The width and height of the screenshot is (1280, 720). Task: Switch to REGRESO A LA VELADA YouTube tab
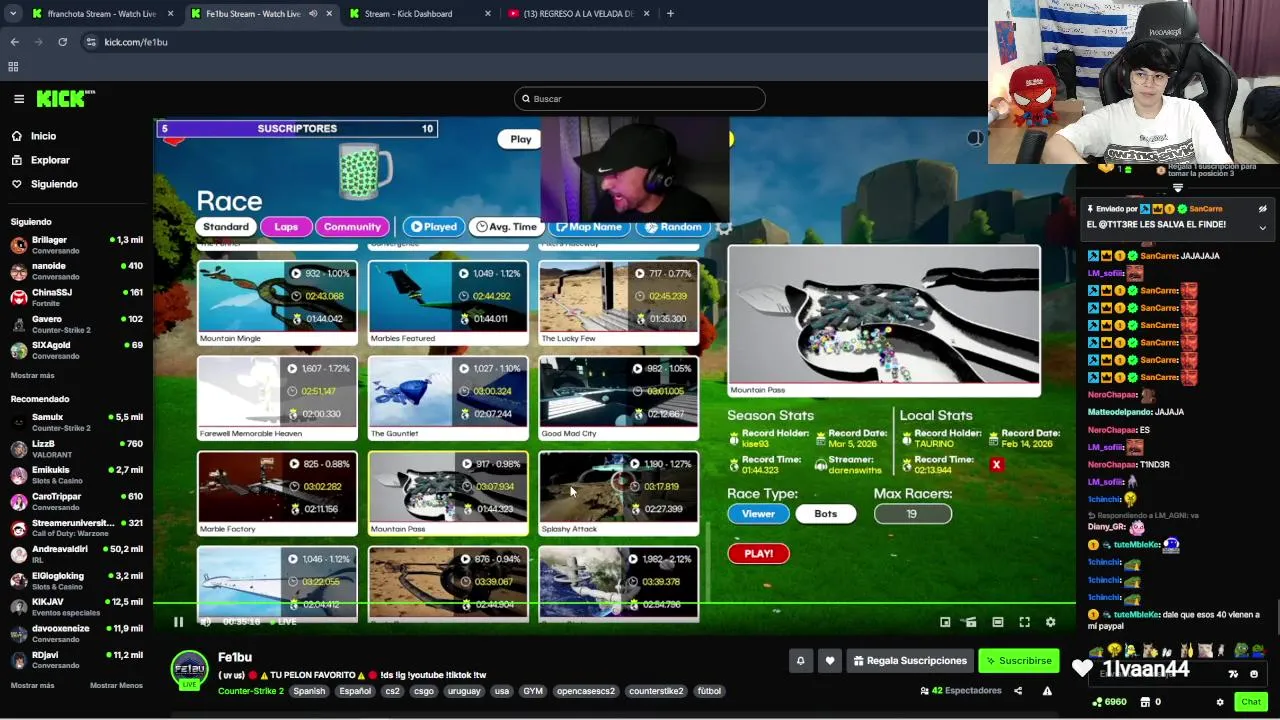(578, 14)
